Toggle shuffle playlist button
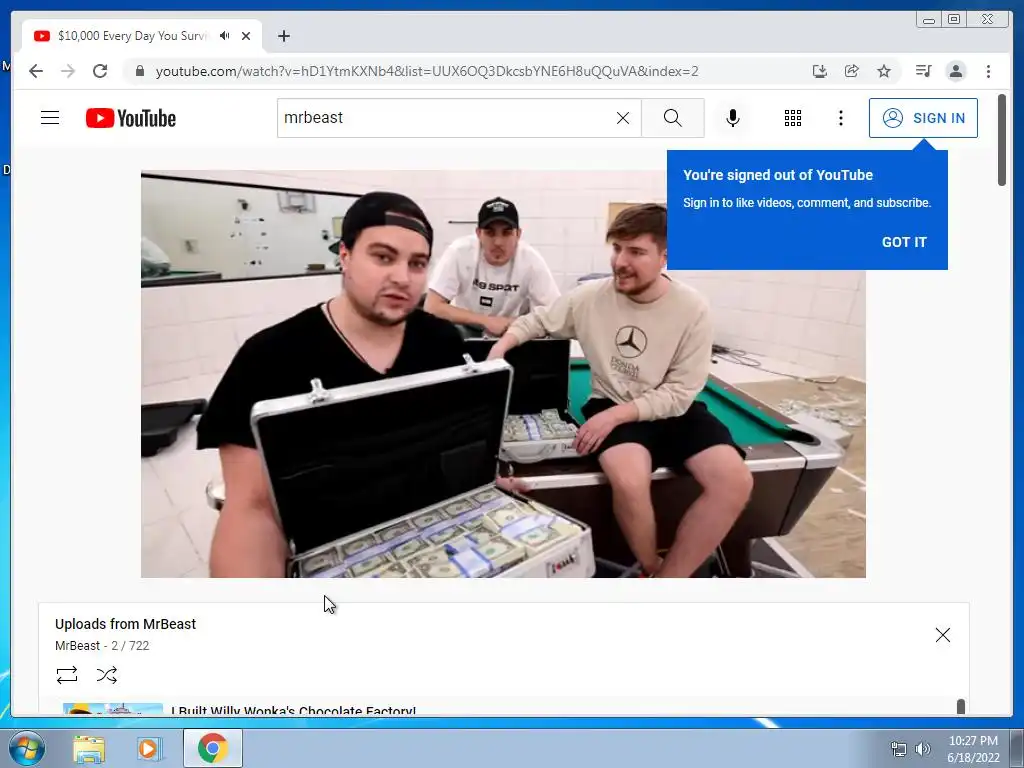The height and width of the screenshot is (768, 1024). (x=106, y=675)
